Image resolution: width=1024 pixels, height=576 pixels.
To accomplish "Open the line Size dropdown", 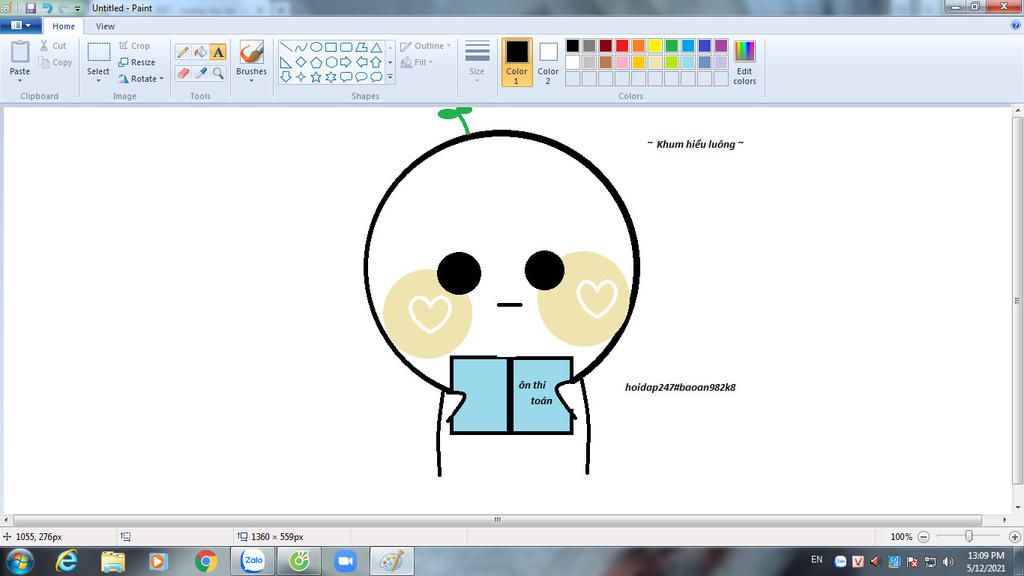I will coord(477,62).
